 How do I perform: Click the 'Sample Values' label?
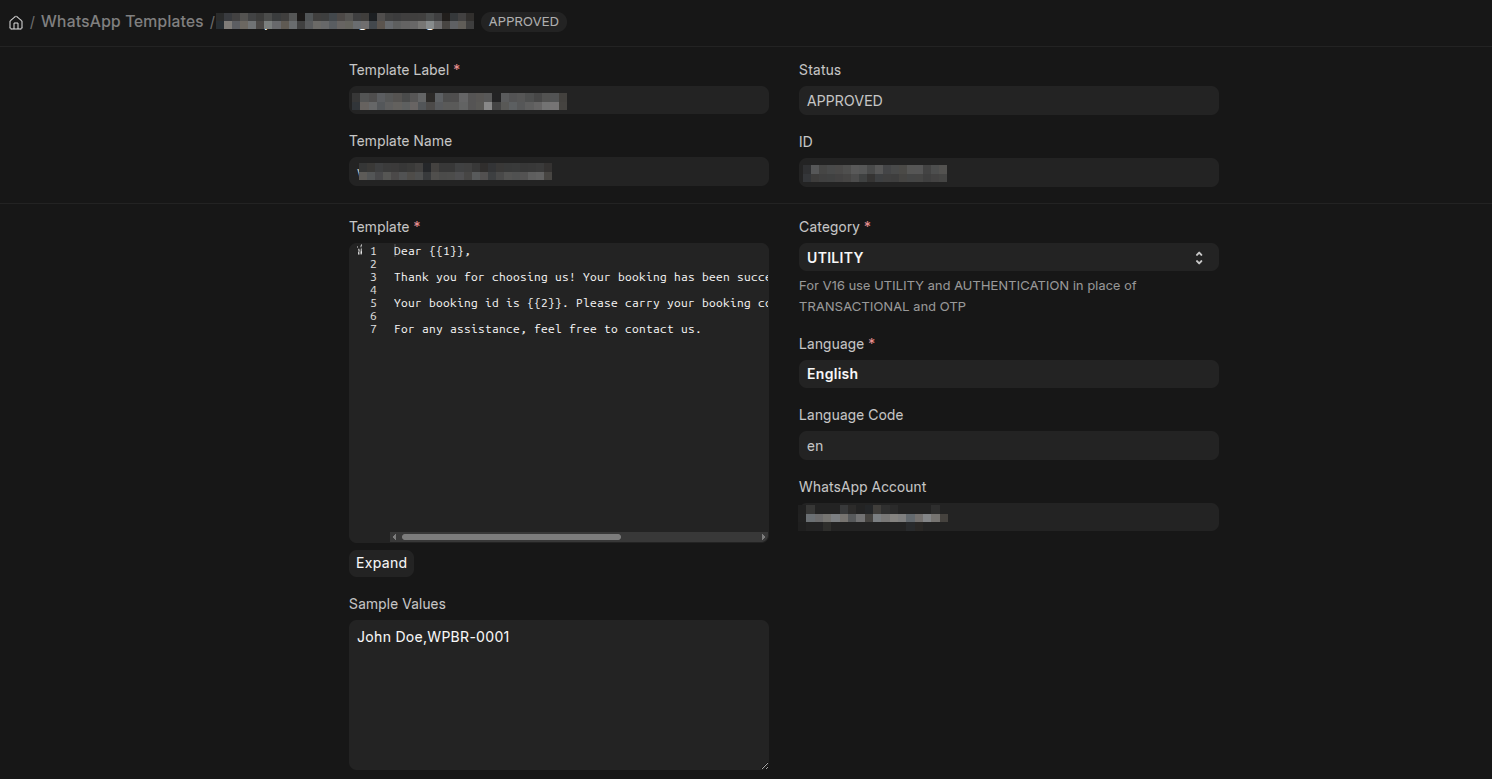397,604
